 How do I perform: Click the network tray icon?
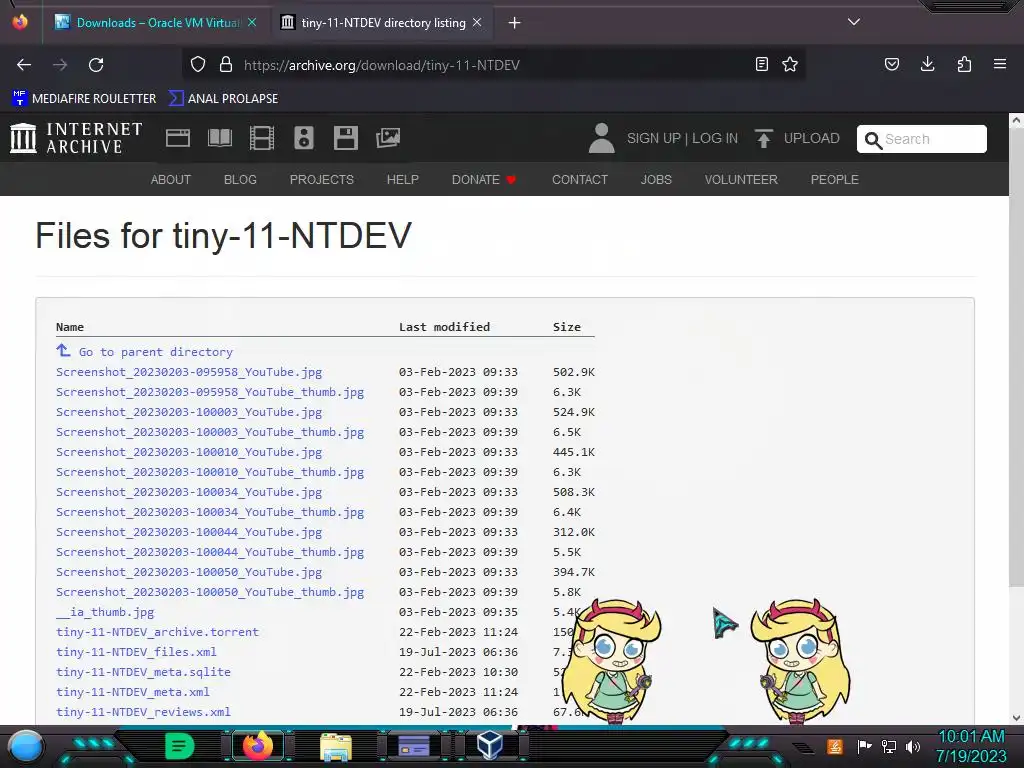tap(889, 746)
